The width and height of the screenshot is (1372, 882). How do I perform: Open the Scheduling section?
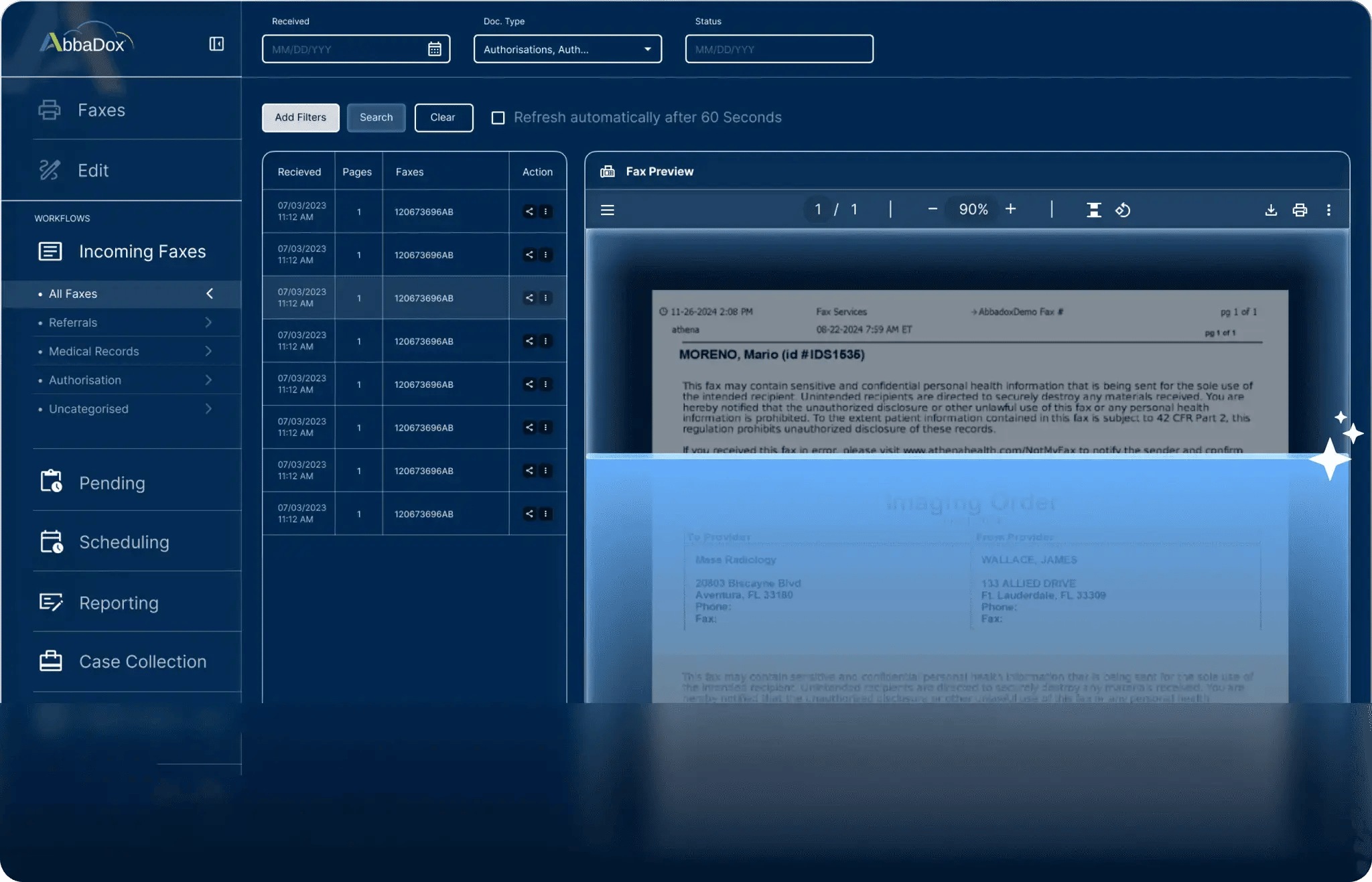124,542
